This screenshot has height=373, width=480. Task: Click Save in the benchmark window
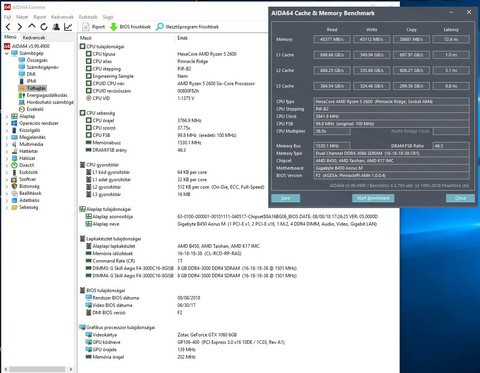pos(286,198)
